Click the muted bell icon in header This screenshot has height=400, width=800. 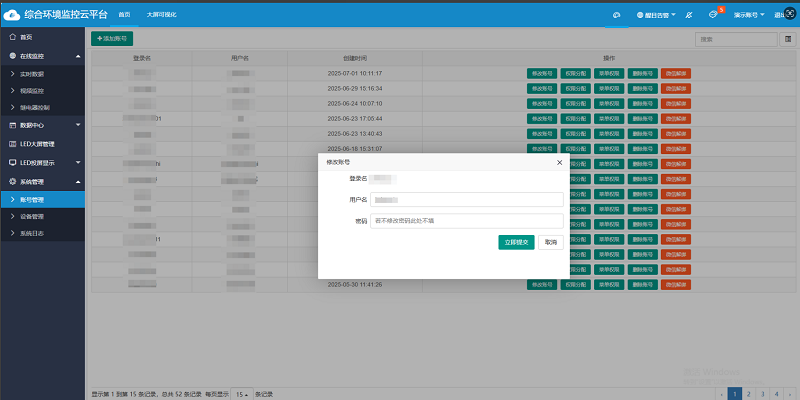(689, 15)
